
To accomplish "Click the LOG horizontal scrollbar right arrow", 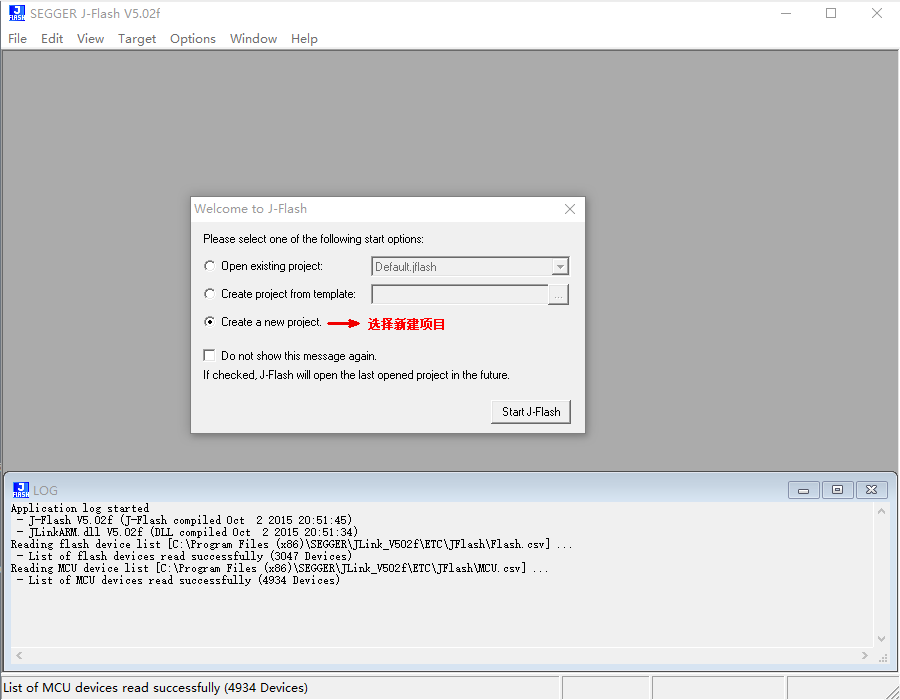I will 866,656.
